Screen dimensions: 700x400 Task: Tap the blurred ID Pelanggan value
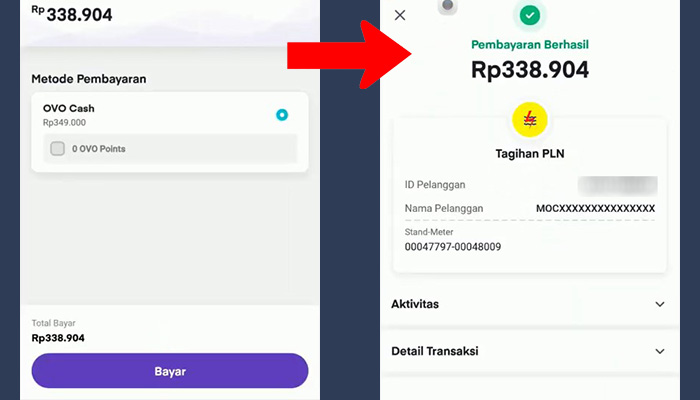(x=617, y=186)
